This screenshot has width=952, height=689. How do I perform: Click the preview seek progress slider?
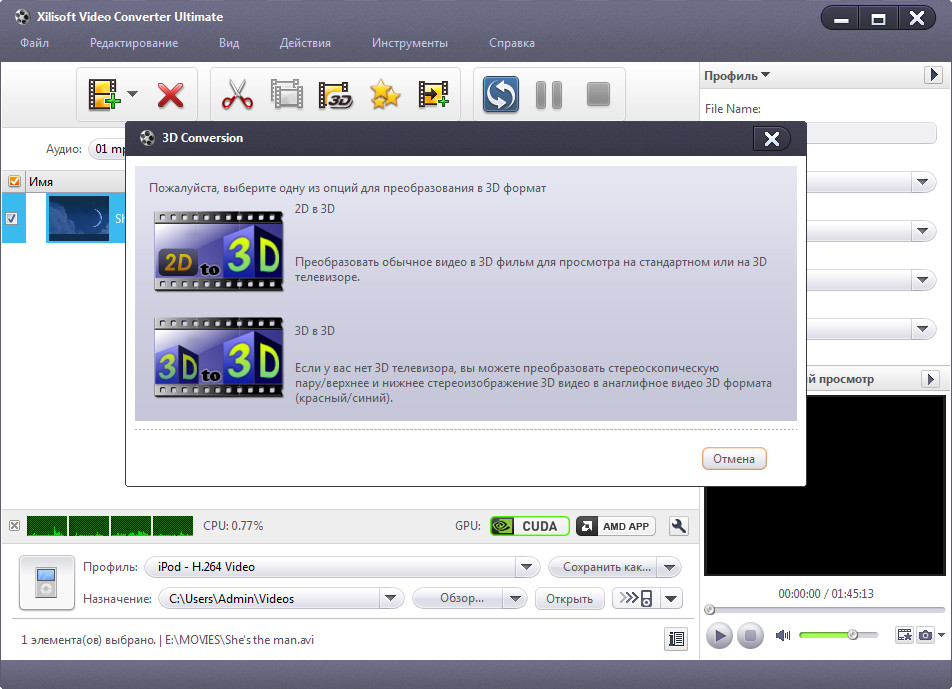pos(824,609)
